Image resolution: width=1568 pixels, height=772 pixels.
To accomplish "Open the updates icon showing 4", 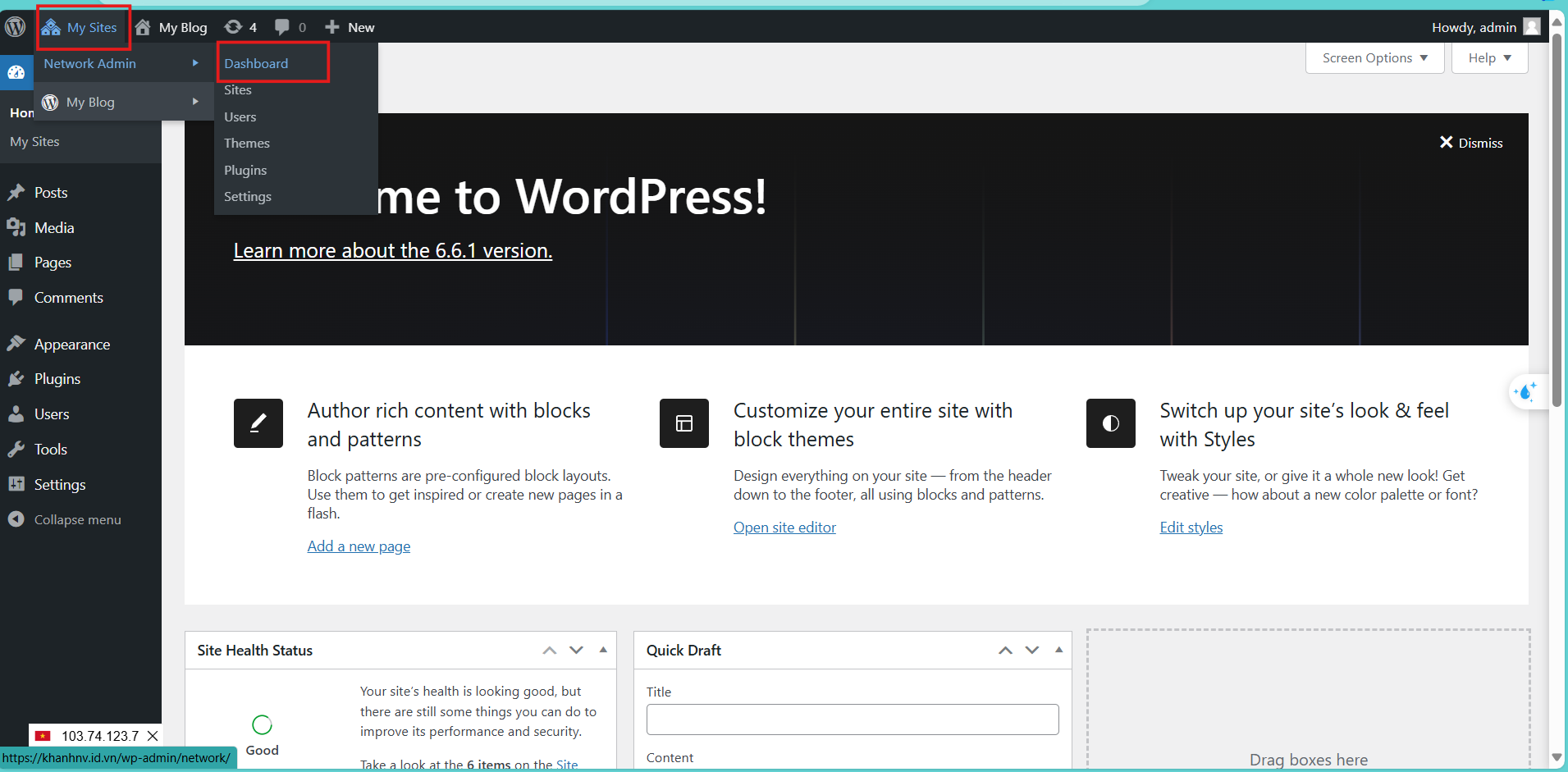I will (x=240, y=27).
